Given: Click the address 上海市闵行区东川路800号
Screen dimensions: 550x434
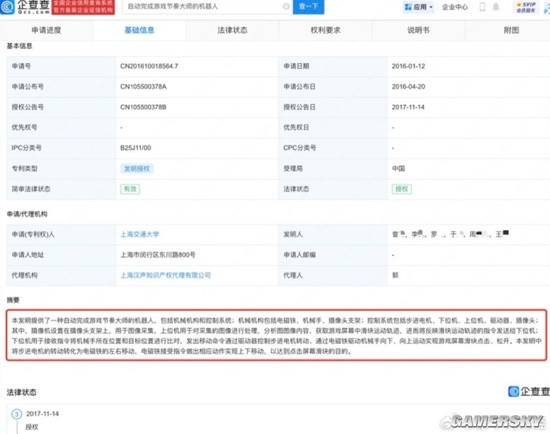Looking at the screenshot, I should pyautogui.click(x=158, y=255).
